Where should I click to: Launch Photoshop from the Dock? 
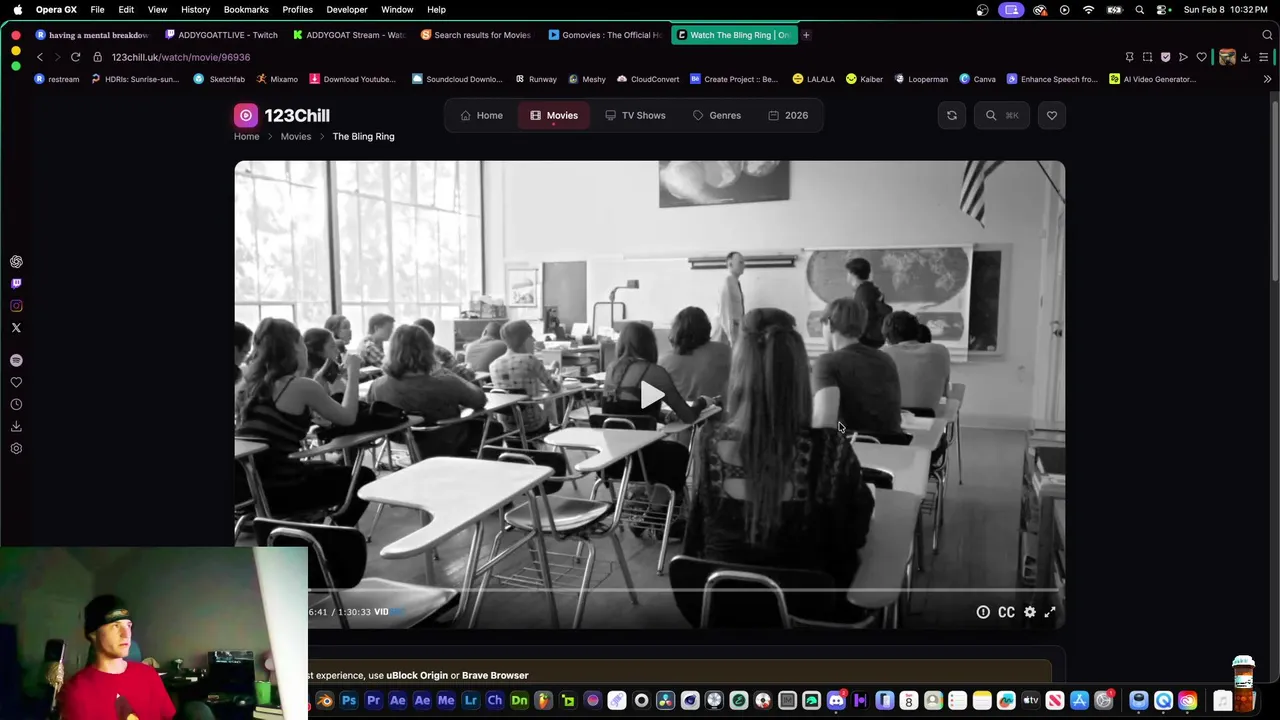[349, 701]
